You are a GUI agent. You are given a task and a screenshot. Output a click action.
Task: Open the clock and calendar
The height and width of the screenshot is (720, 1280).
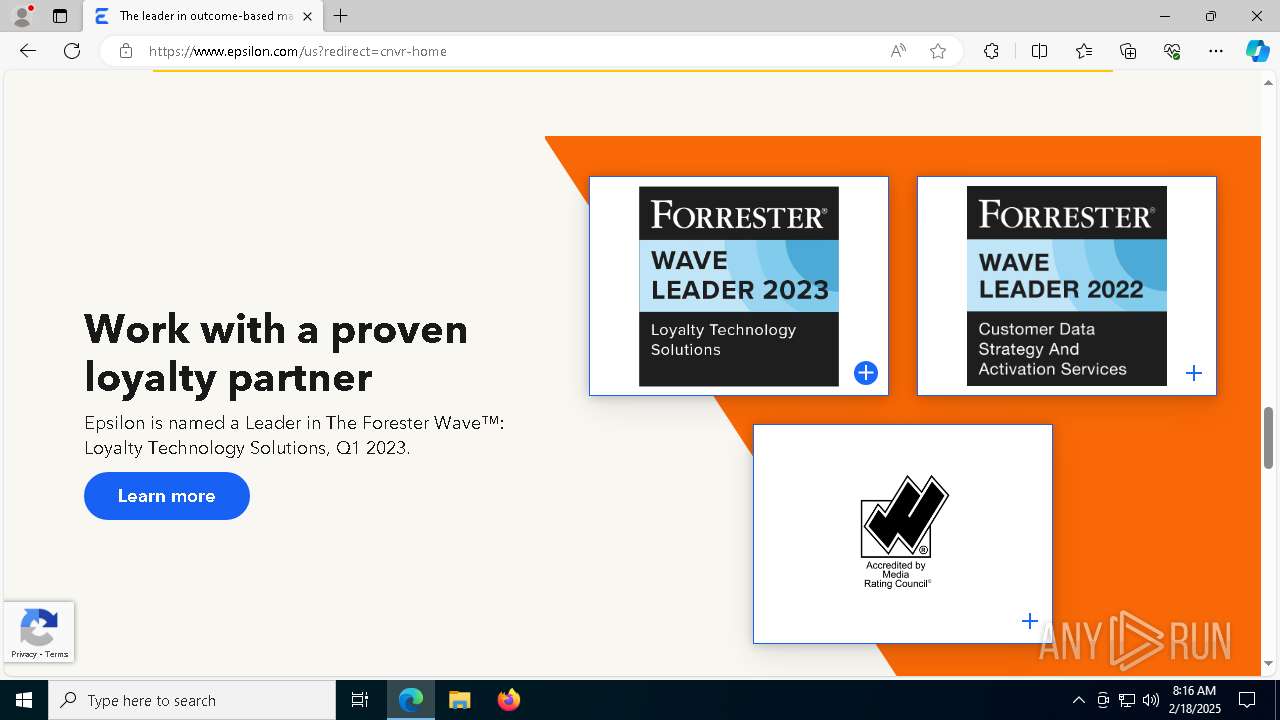(x=1194, y=700)
